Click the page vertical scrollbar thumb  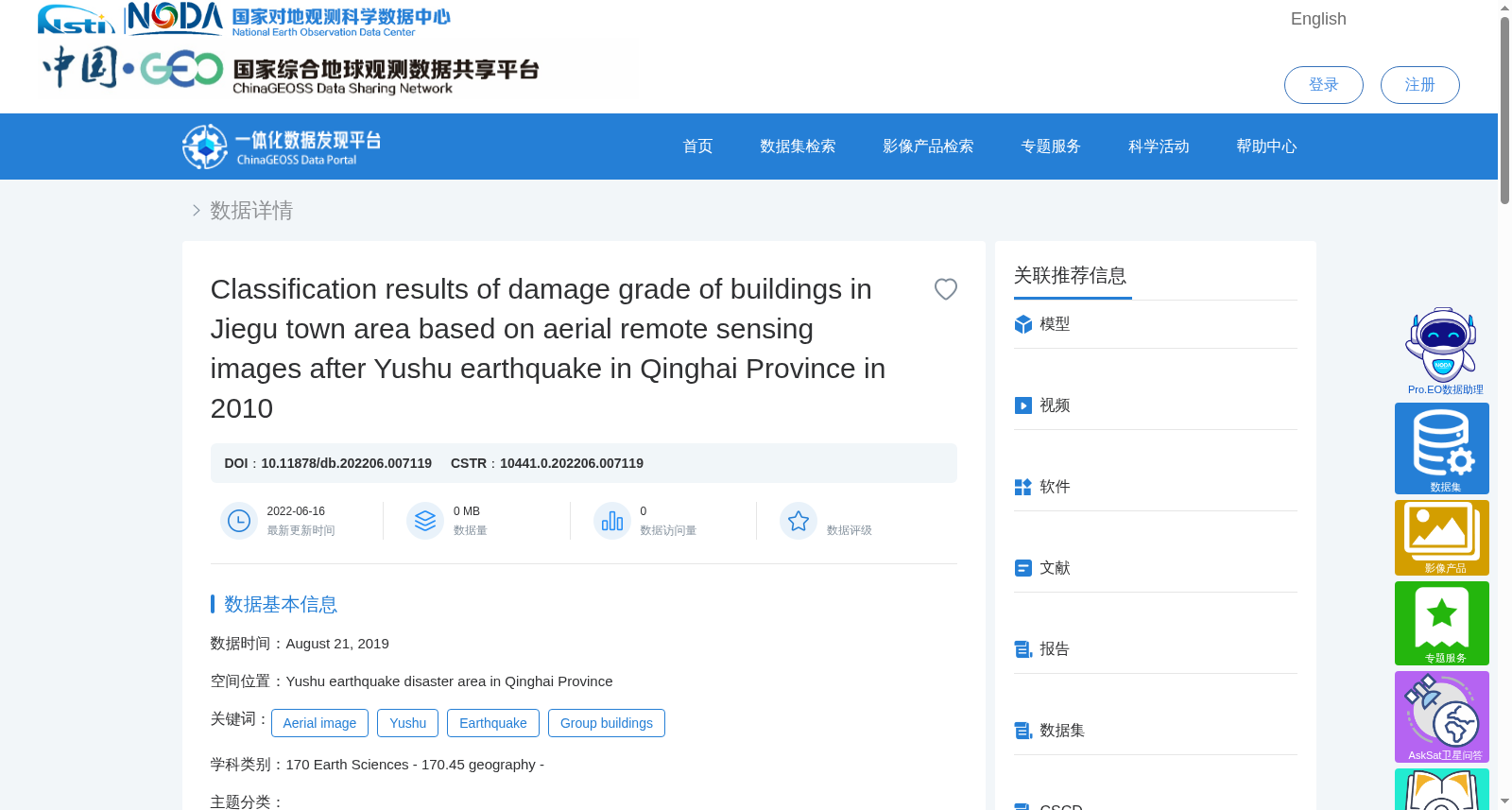1504,110
